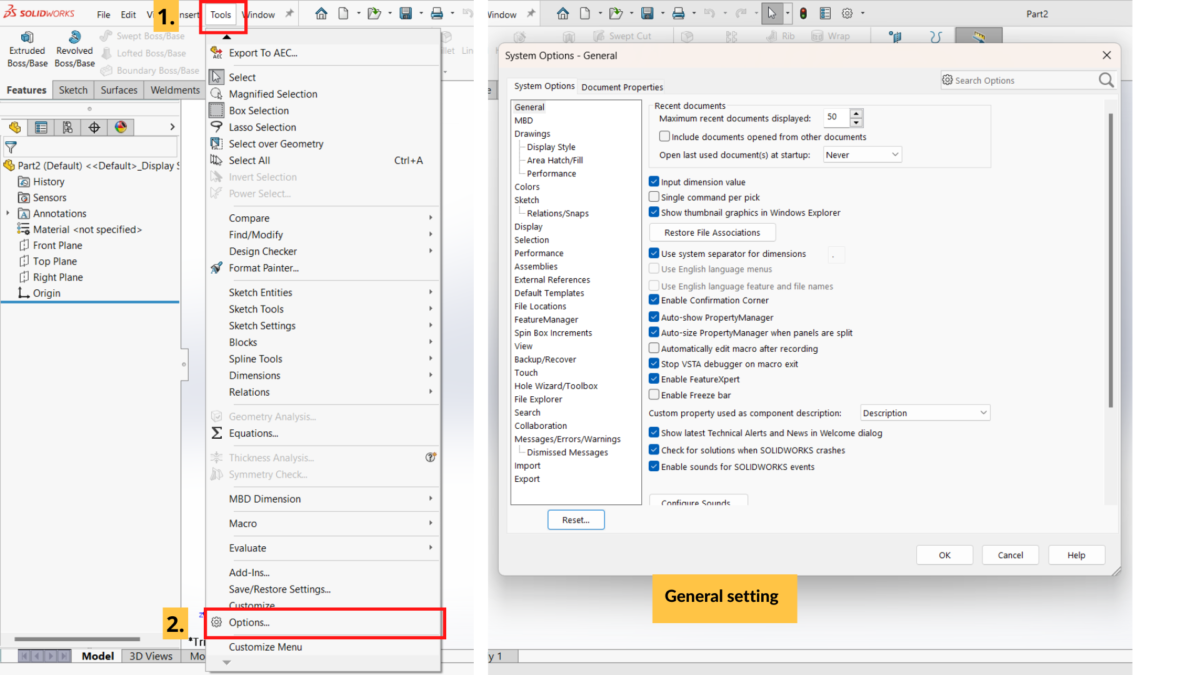This screenshot has width=1200, height=675.
Task: Click the Help button in the dialog
Action: 1076,555
